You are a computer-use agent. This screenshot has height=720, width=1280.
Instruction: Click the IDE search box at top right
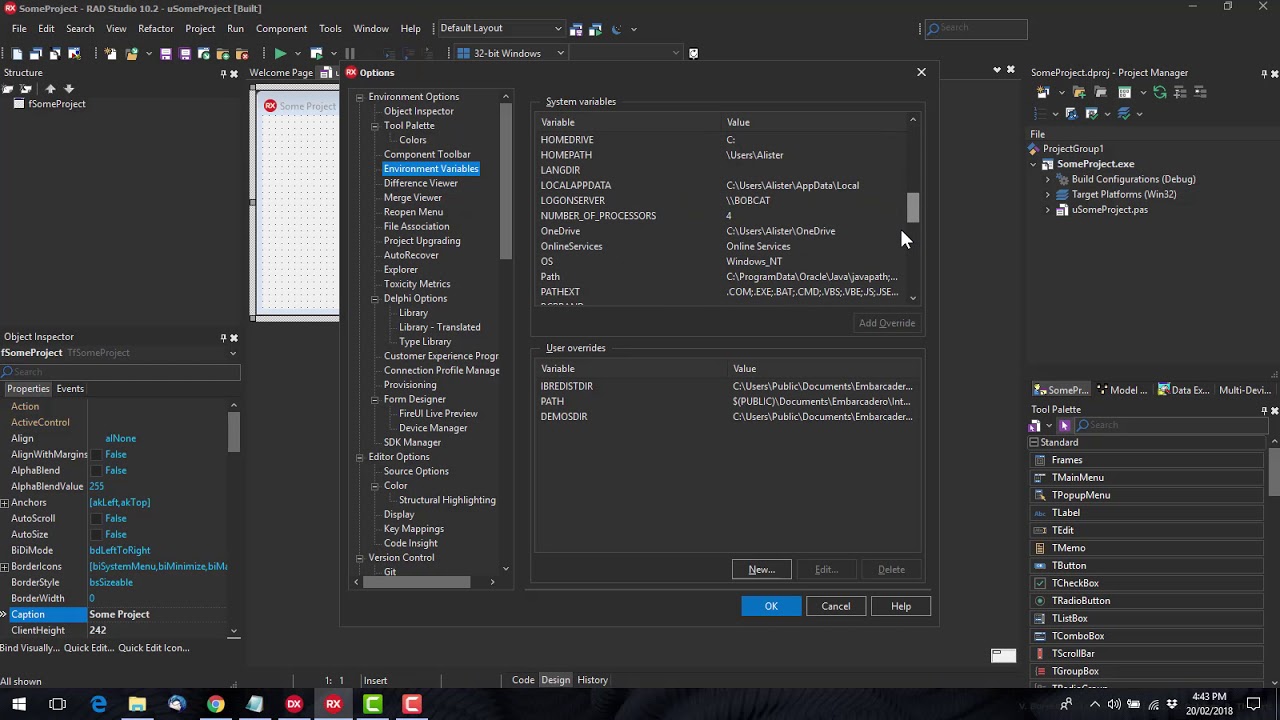(x=975, y=28)
